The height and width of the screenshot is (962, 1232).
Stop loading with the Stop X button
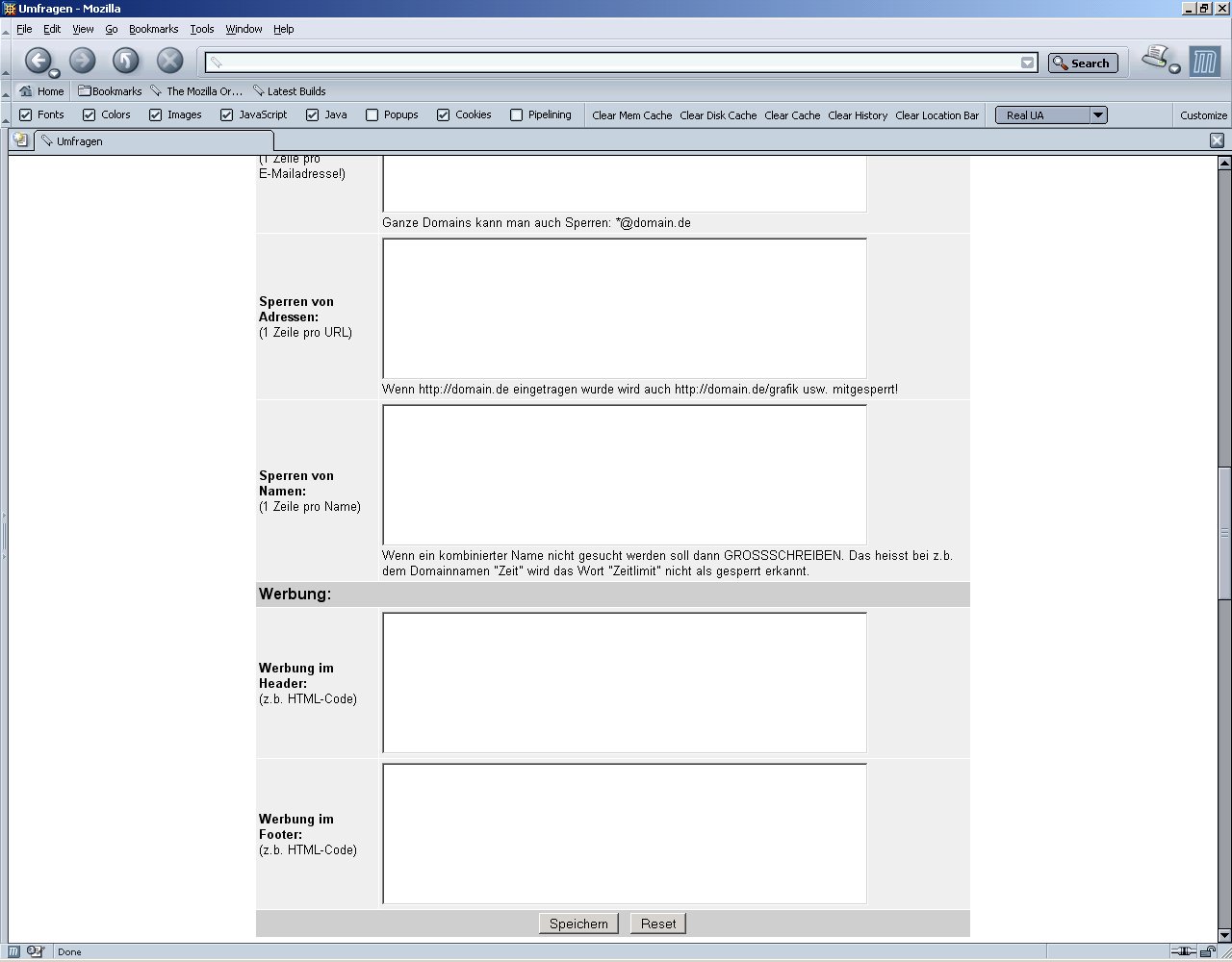169,61
